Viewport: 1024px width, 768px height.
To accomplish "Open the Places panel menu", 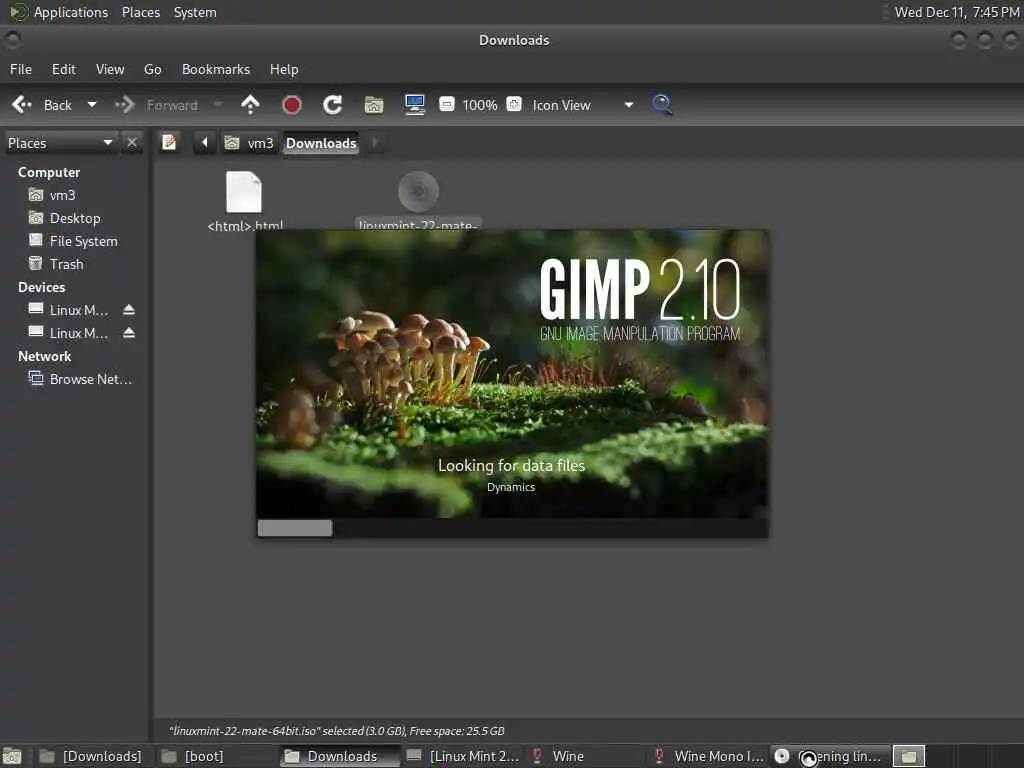I will coord(140,12).
